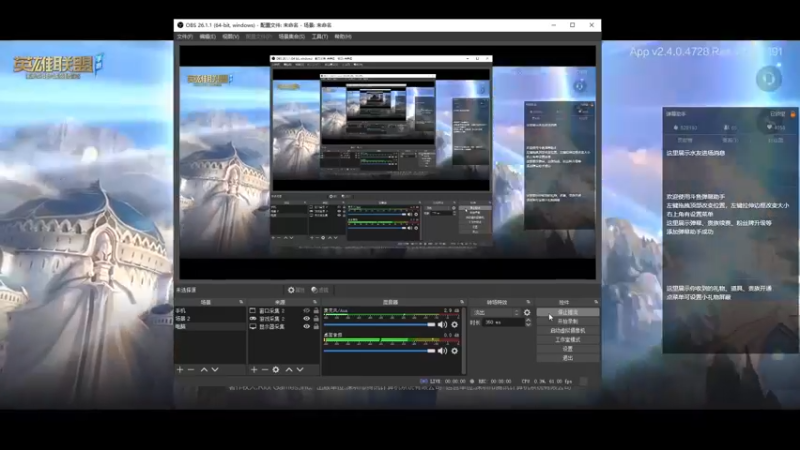Add a new scene with plus icon
The height and width of the screenshot is (450, 800).
180,369
